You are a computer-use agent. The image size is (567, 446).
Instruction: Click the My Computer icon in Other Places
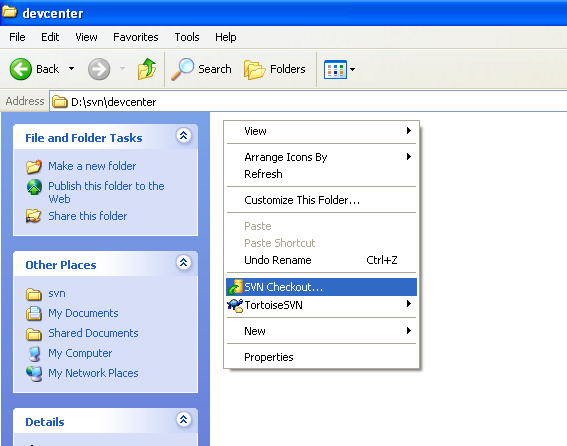tap(34, 353)
